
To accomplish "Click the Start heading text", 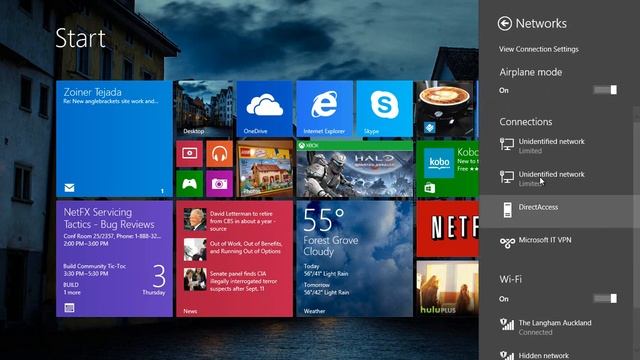I will (80, 38).
